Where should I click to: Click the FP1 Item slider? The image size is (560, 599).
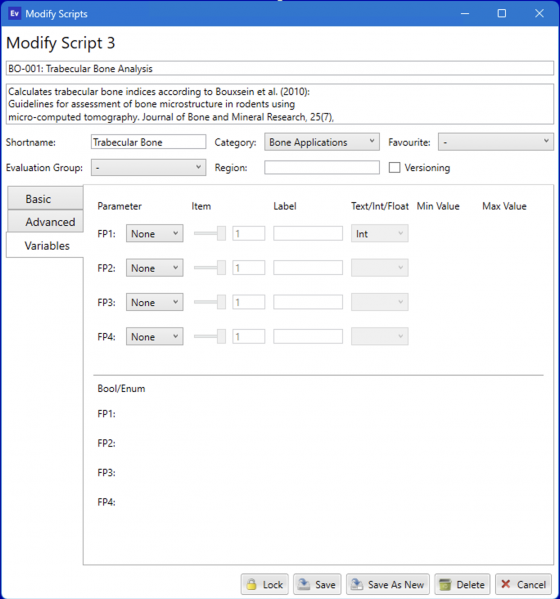pyautogui.click(x=210, y=233)
